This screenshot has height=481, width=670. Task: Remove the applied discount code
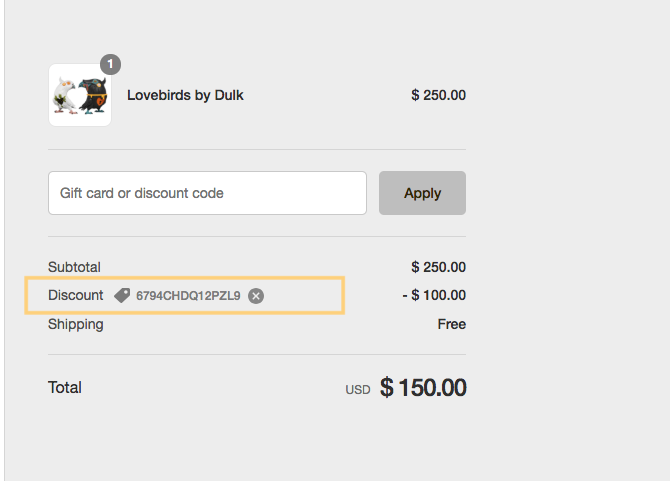point(256,296)
